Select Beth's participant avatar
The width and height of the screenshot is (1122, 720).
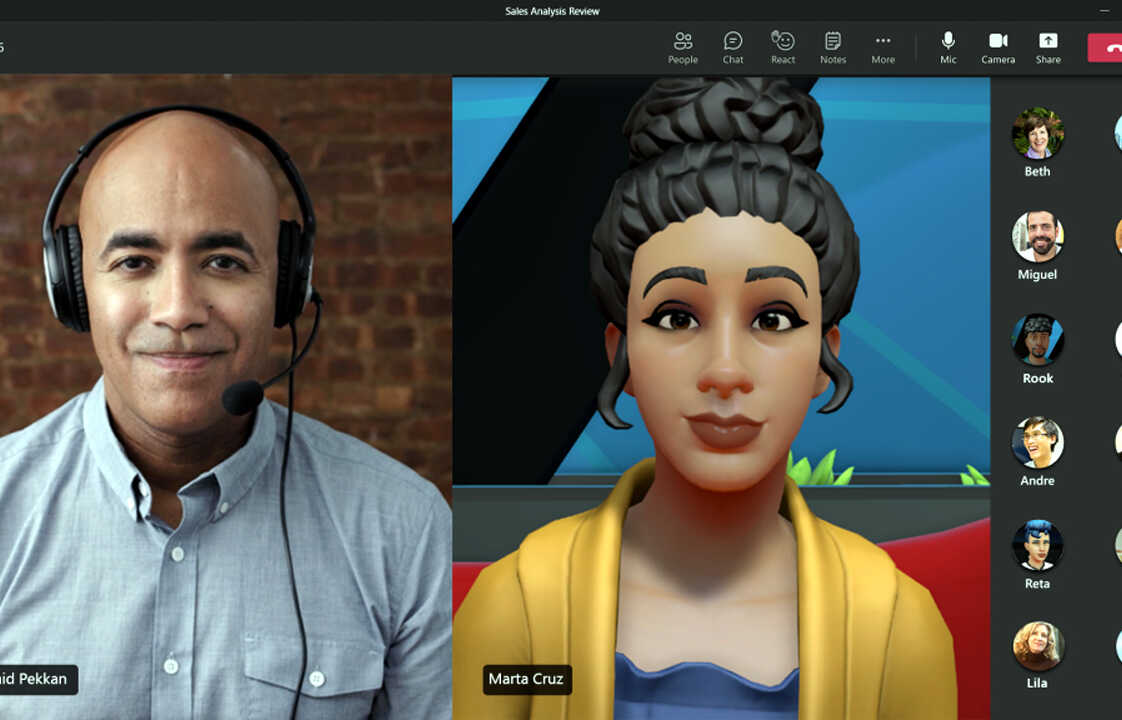[1038, 133]
